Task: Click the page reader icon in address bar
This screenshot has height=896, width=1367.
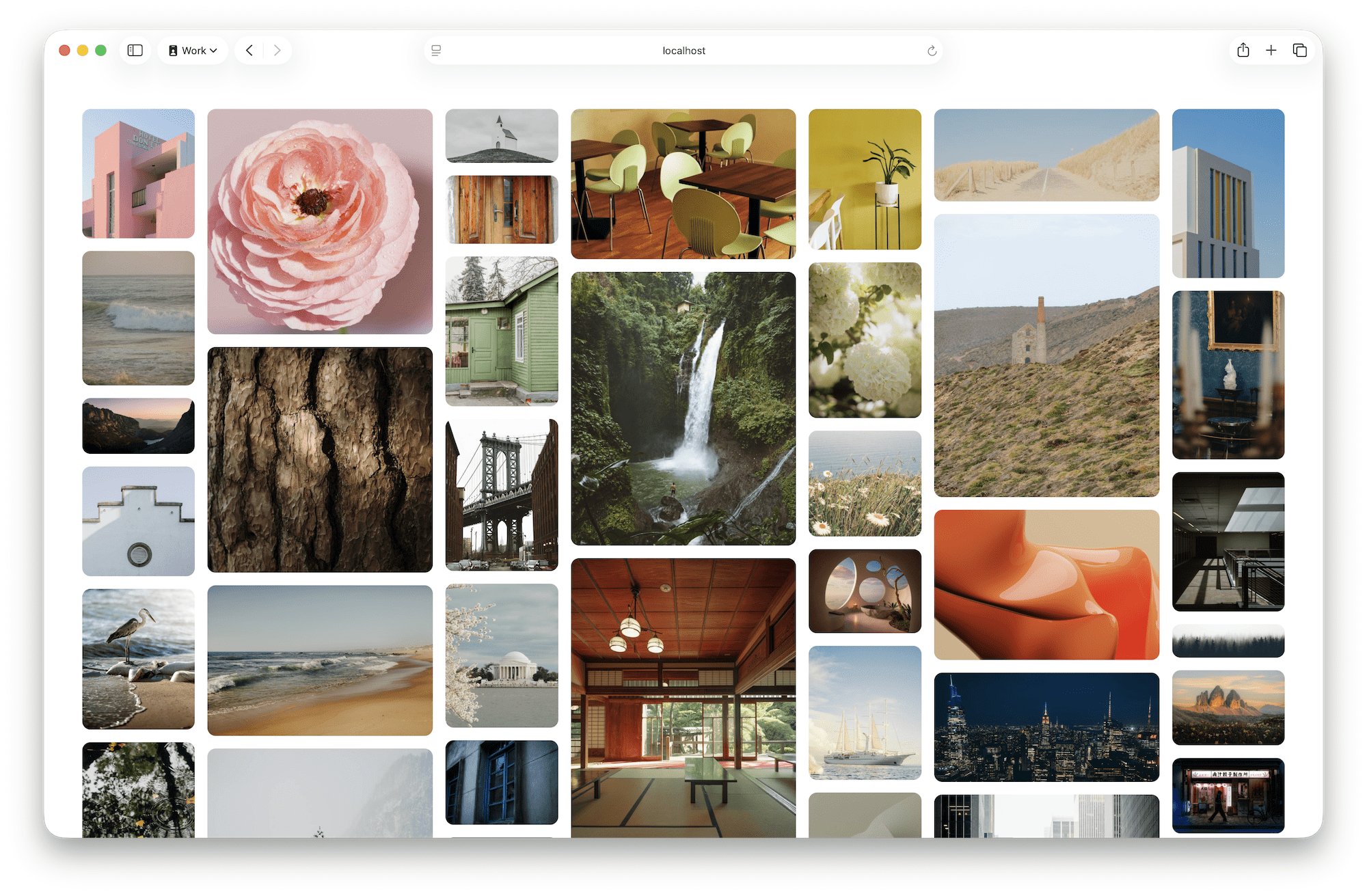Action: click(x=436, y=51)
